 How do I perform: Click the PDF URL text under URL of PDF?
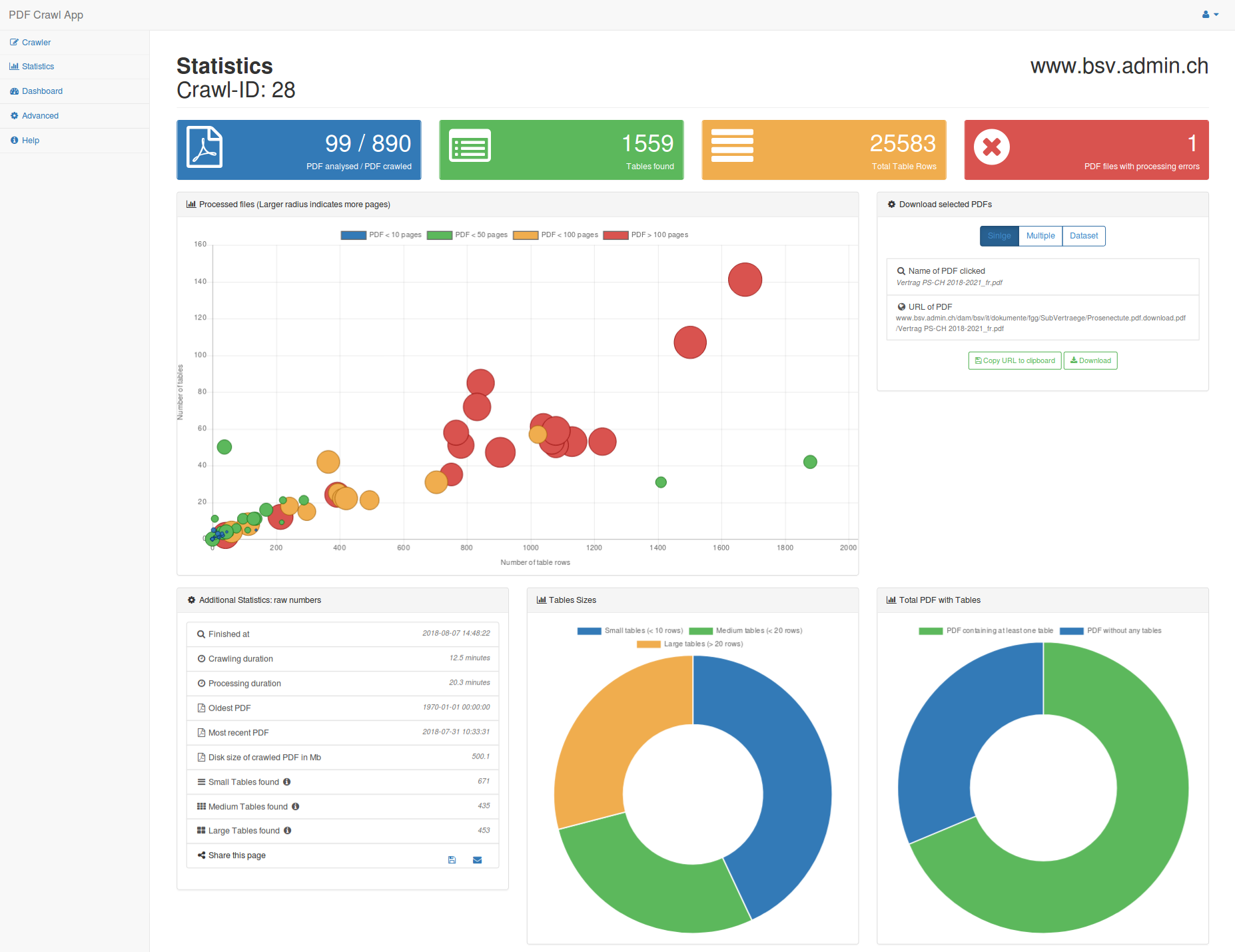click(x=1040, y=323)
